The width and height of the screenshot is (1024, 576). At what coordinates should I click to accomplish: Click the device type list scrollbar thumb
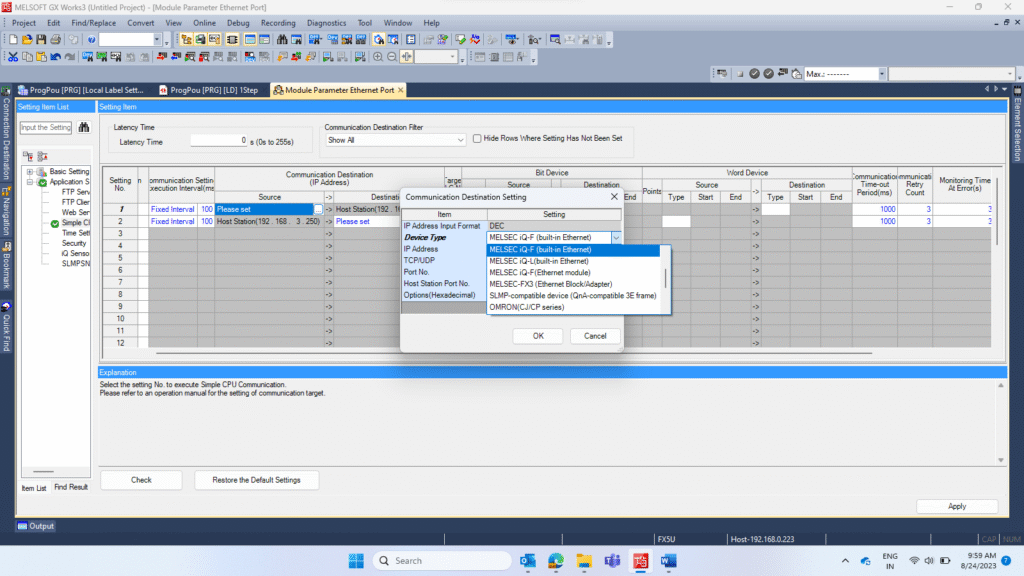(x=665, y=278)
